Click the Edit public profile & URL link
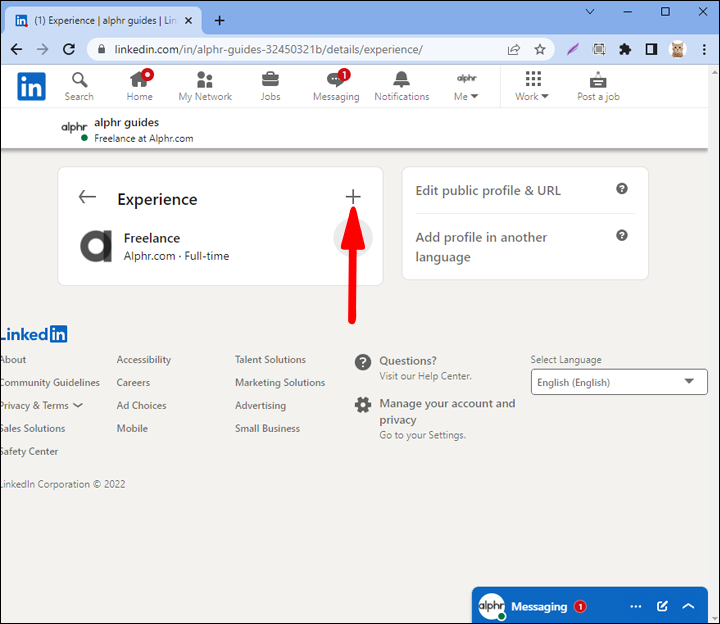This screenshot has width=720, height=624. (x=488, y=190)
